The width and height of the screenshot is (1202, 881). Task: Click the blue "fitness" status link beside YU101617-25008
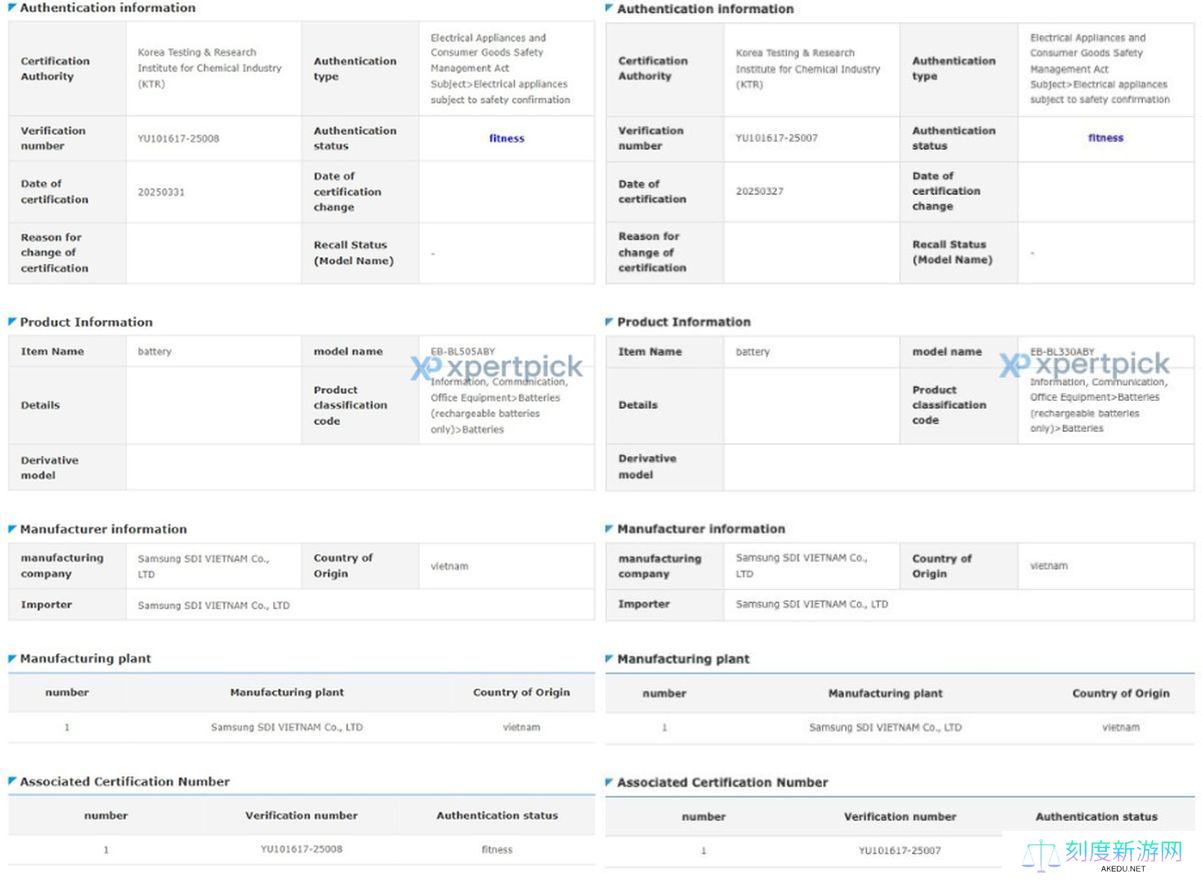506,139
